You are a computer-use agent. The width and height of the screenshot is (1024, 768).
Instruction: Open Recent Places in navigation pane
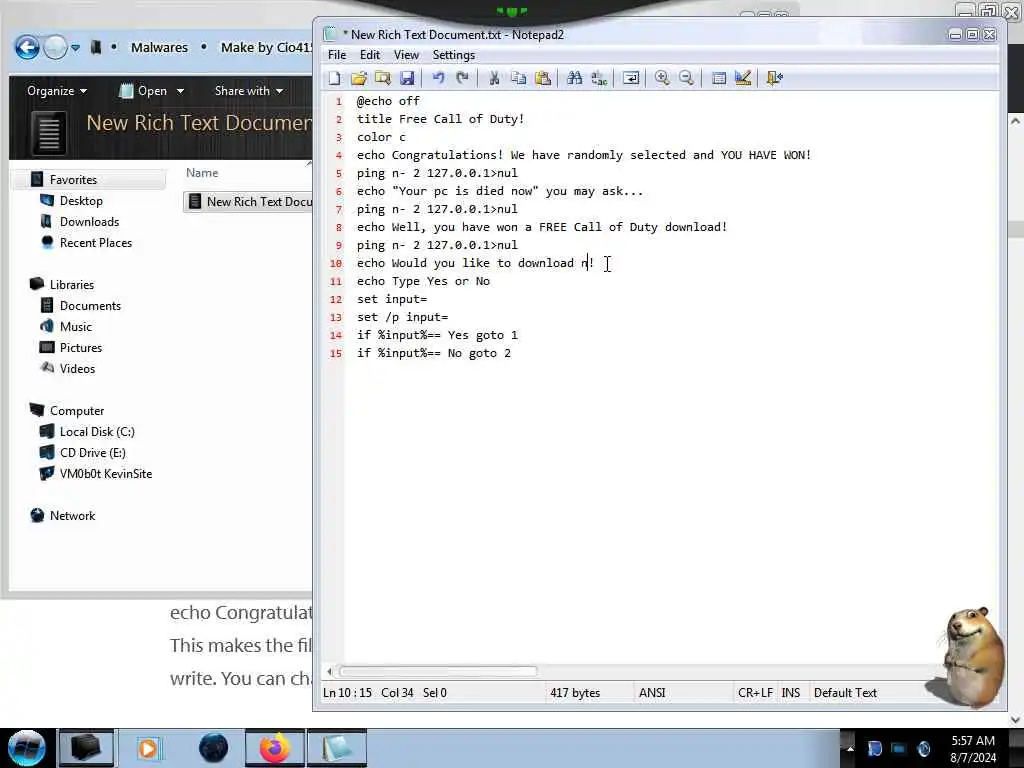(x=95, y=242)
